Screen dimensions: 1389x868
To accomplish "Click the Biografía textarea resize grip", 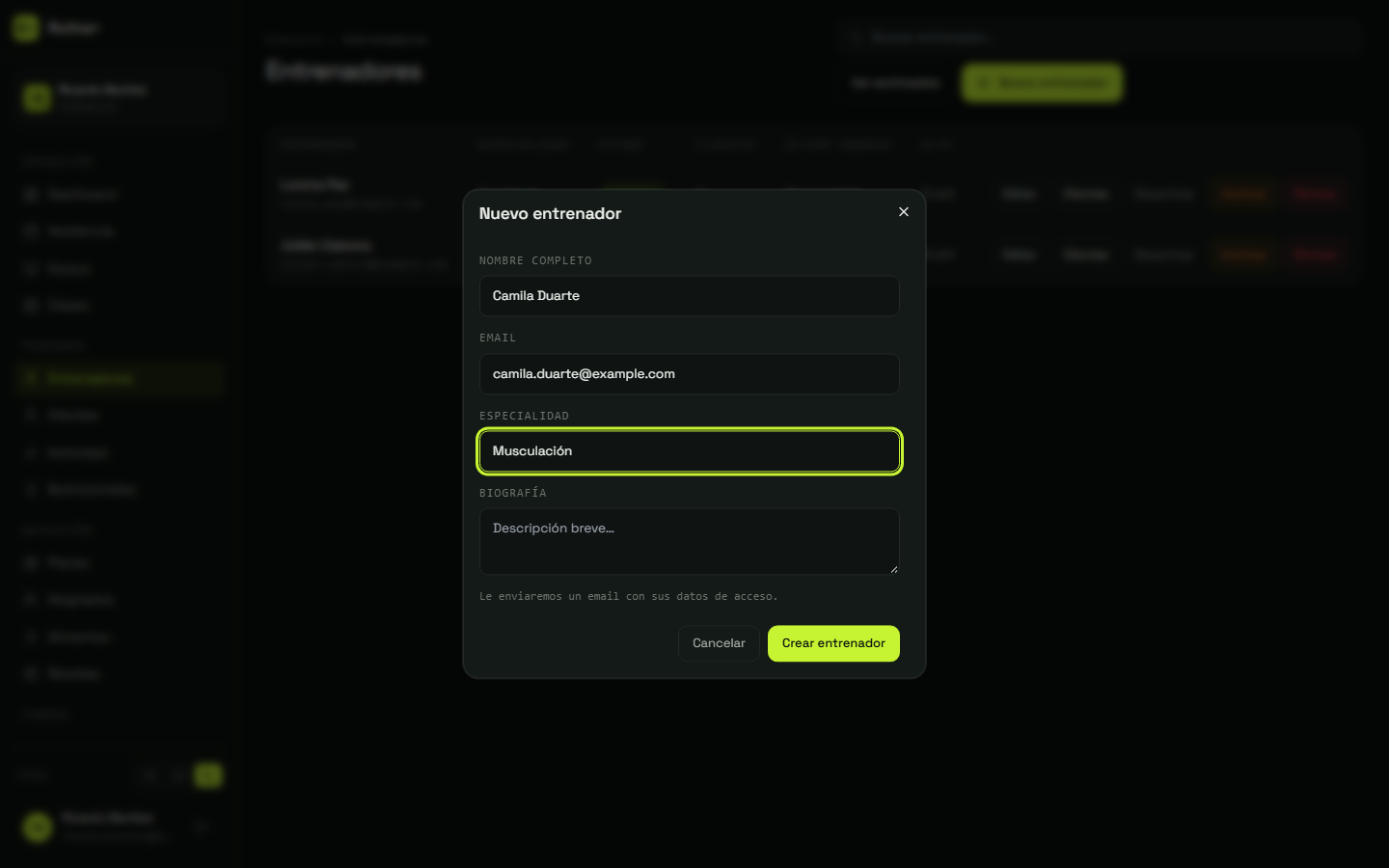I will click(x=894, y=569).
